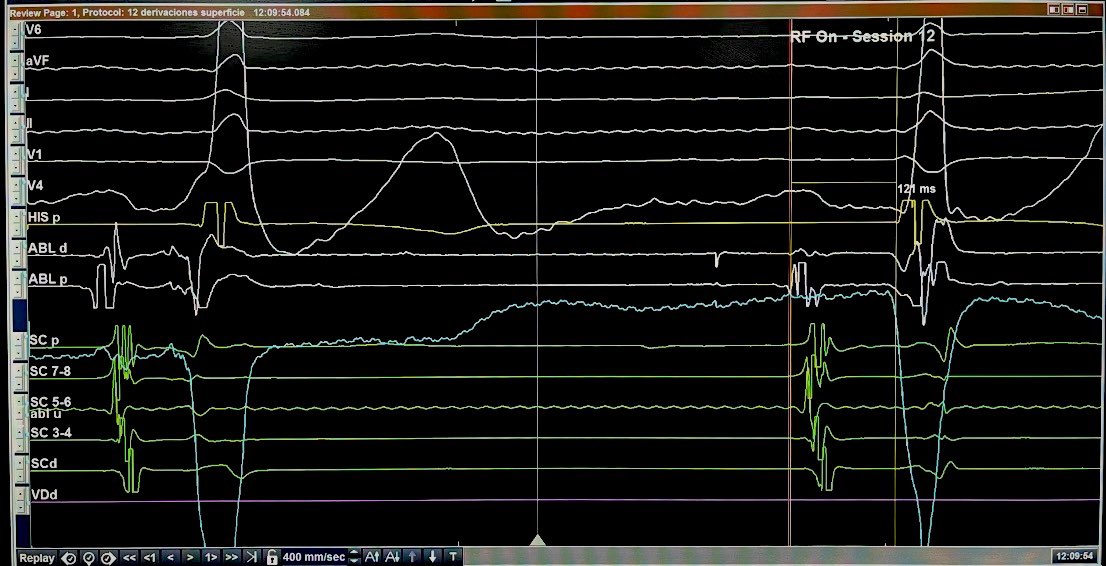Step backward with the < button
The height and width of the screenshot is (566, 1106).
(x=170, y=558)
